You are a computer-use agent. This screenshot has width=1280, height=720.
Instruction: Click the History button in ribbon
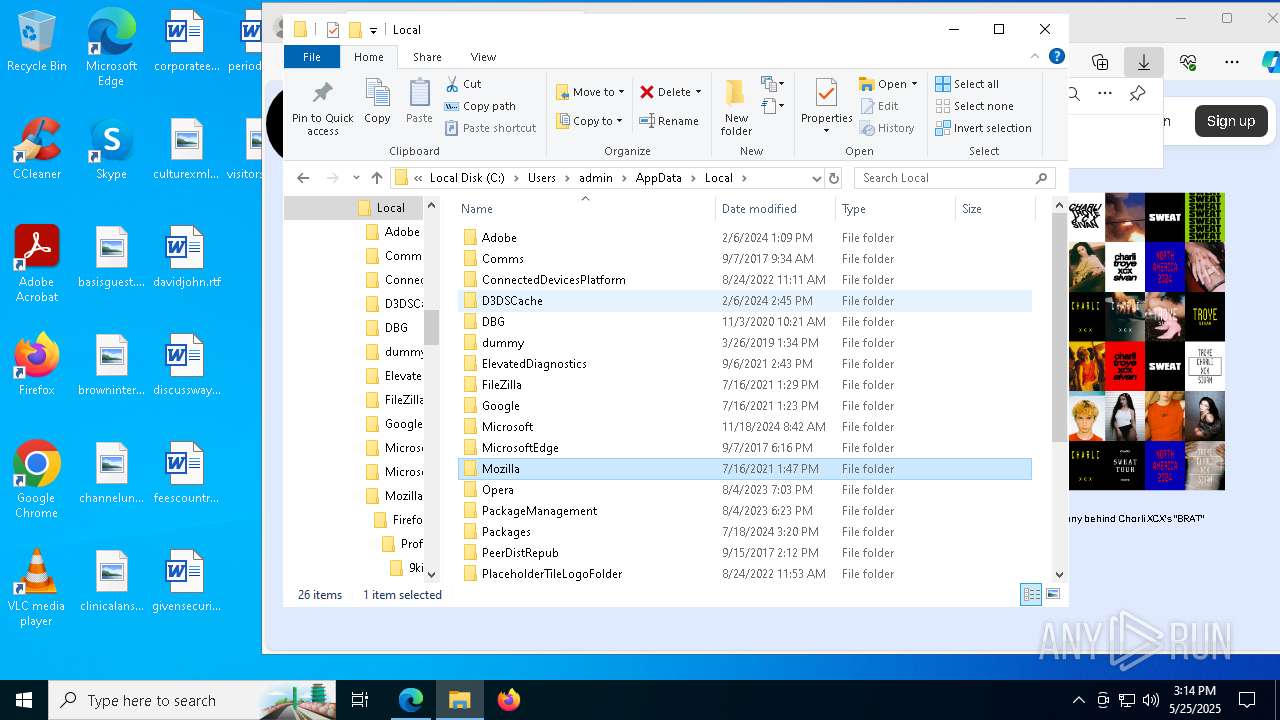tap(887, 128)
